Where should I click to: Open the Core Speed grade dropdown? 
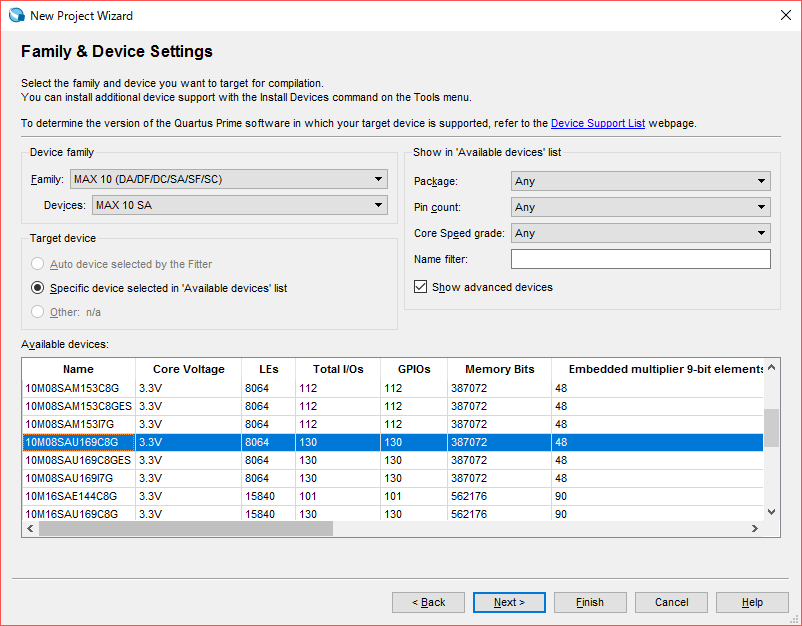pyautogui.click(x=640, y=233)
